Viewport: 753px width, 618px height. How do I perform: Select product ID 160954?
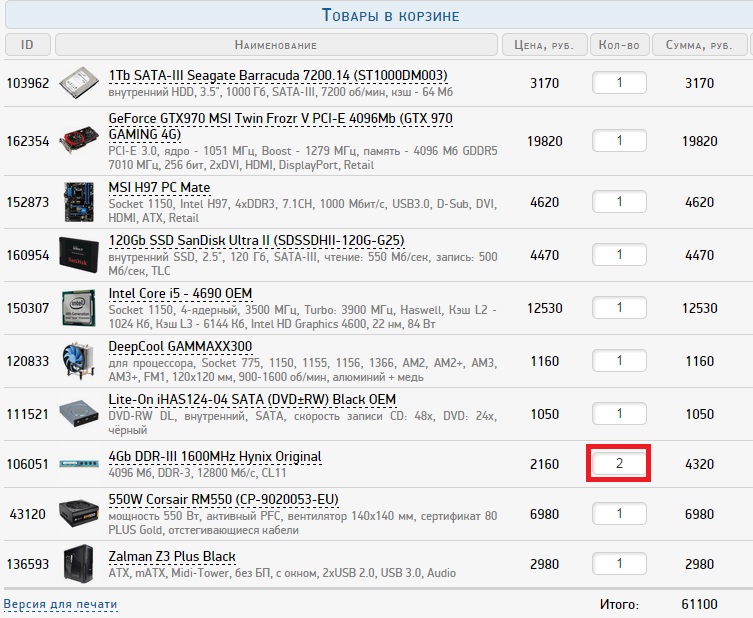pos(28,255)
